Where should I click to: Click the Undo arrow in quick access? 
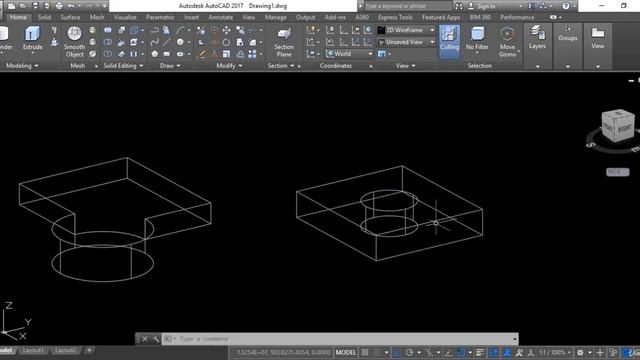[x=71, y=6]
